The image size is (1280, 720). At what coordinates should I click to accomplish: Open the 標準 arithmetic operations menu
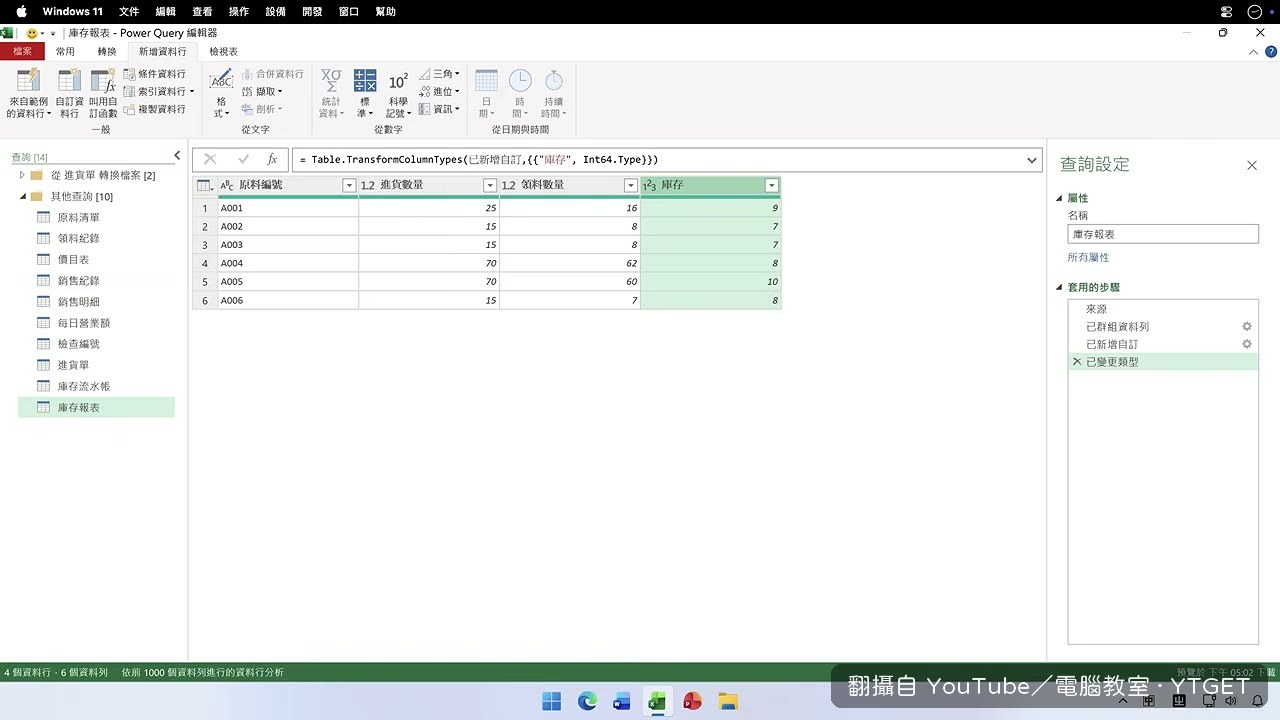[x=365, y=94]
